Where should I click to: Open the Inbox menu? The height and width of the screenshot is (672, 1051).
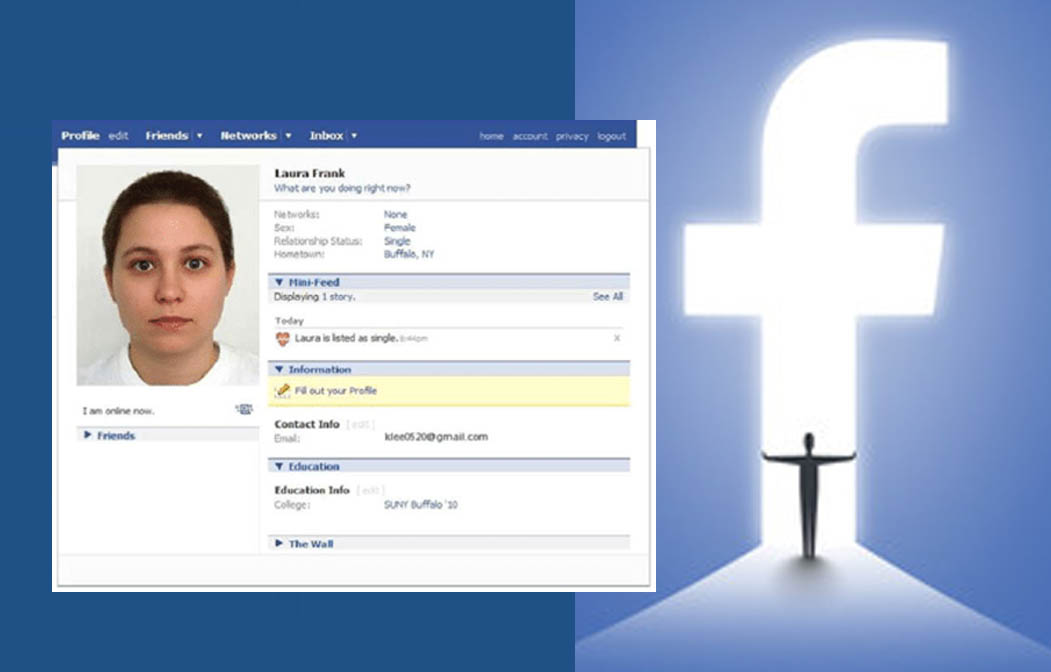(326, 135)
